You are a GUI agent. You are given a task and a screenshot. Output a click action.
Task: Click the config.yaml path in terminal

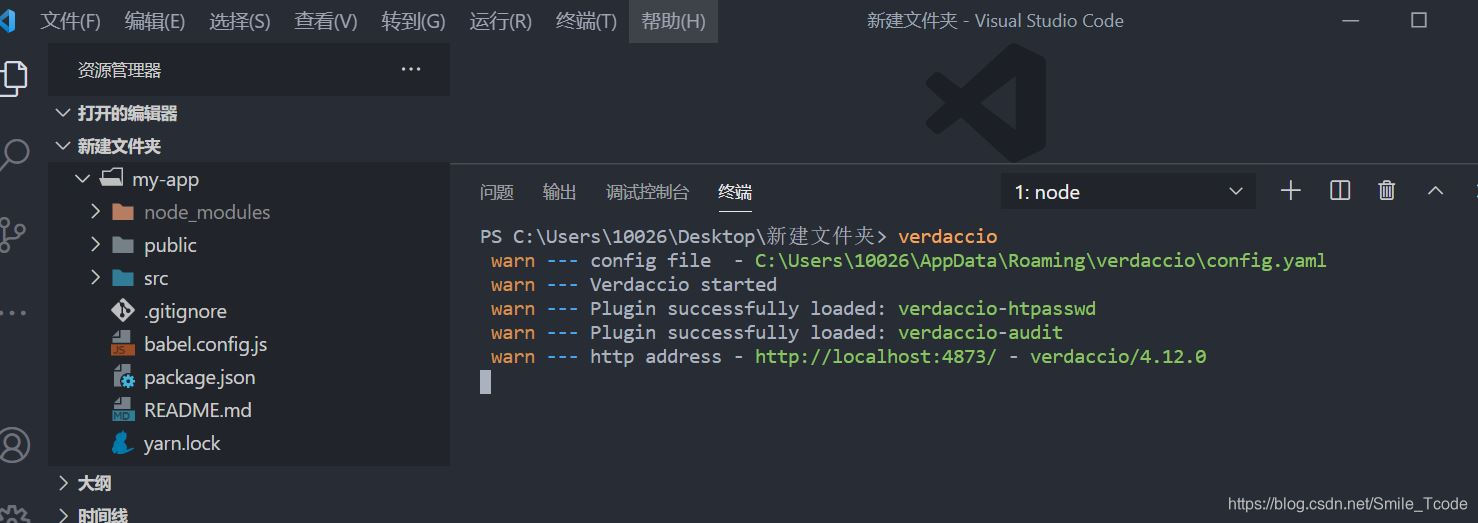(x=1041, y=260)
